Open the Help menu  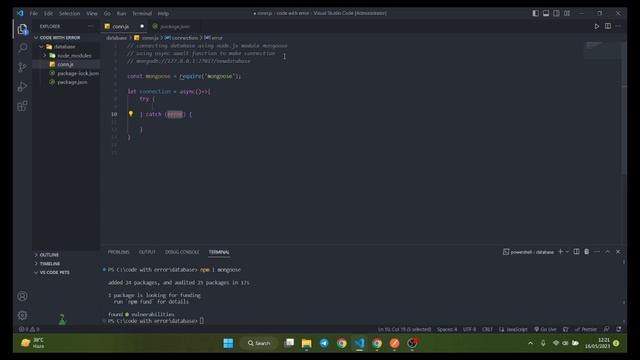(163, 13)
